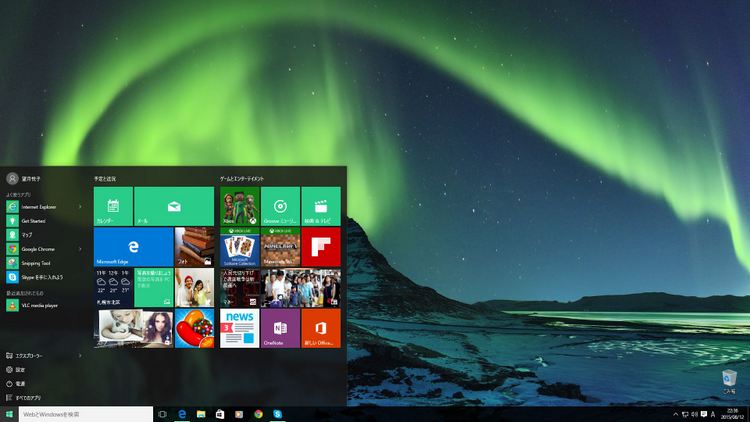Open Maps from most used list

coord(27,235)
